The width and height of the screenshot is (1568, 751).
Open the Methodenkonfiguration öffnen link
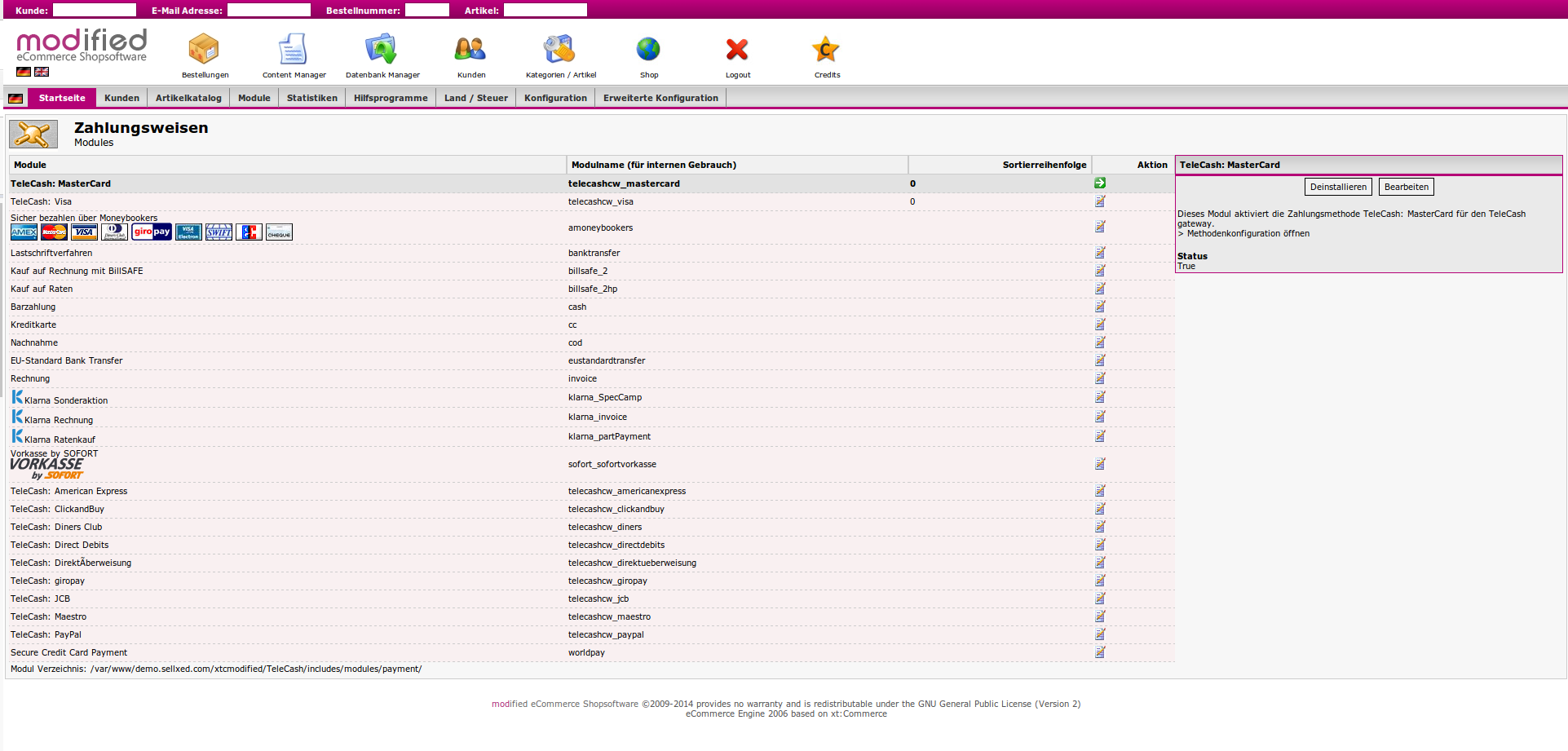point(1248,234)
